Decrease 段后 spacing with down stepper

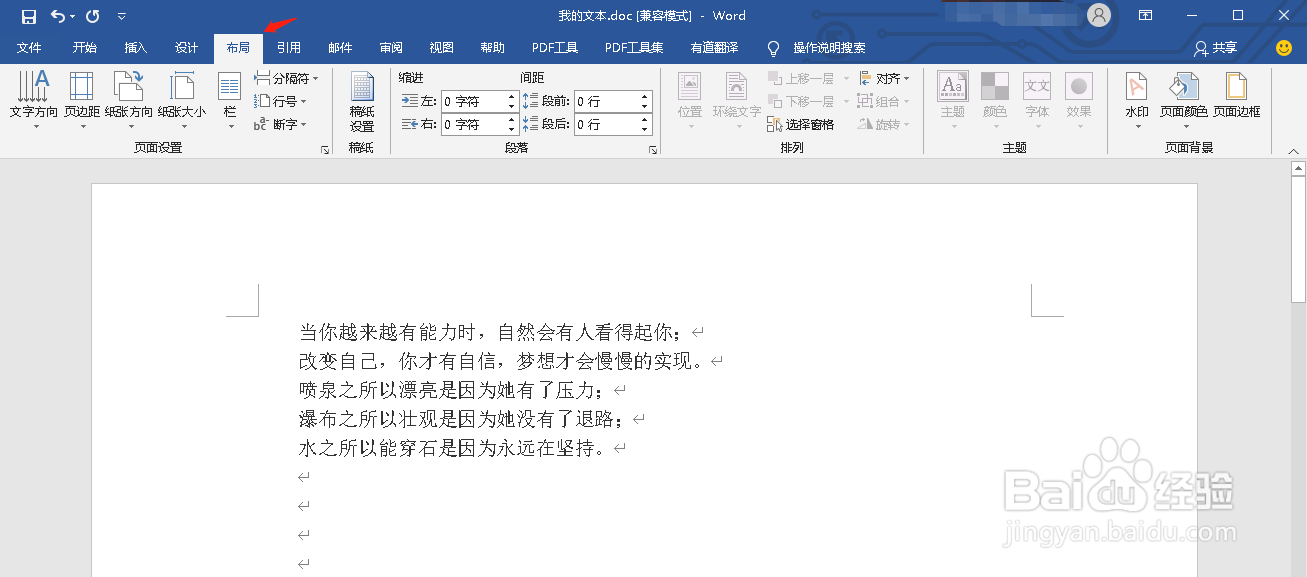point(645,130)
